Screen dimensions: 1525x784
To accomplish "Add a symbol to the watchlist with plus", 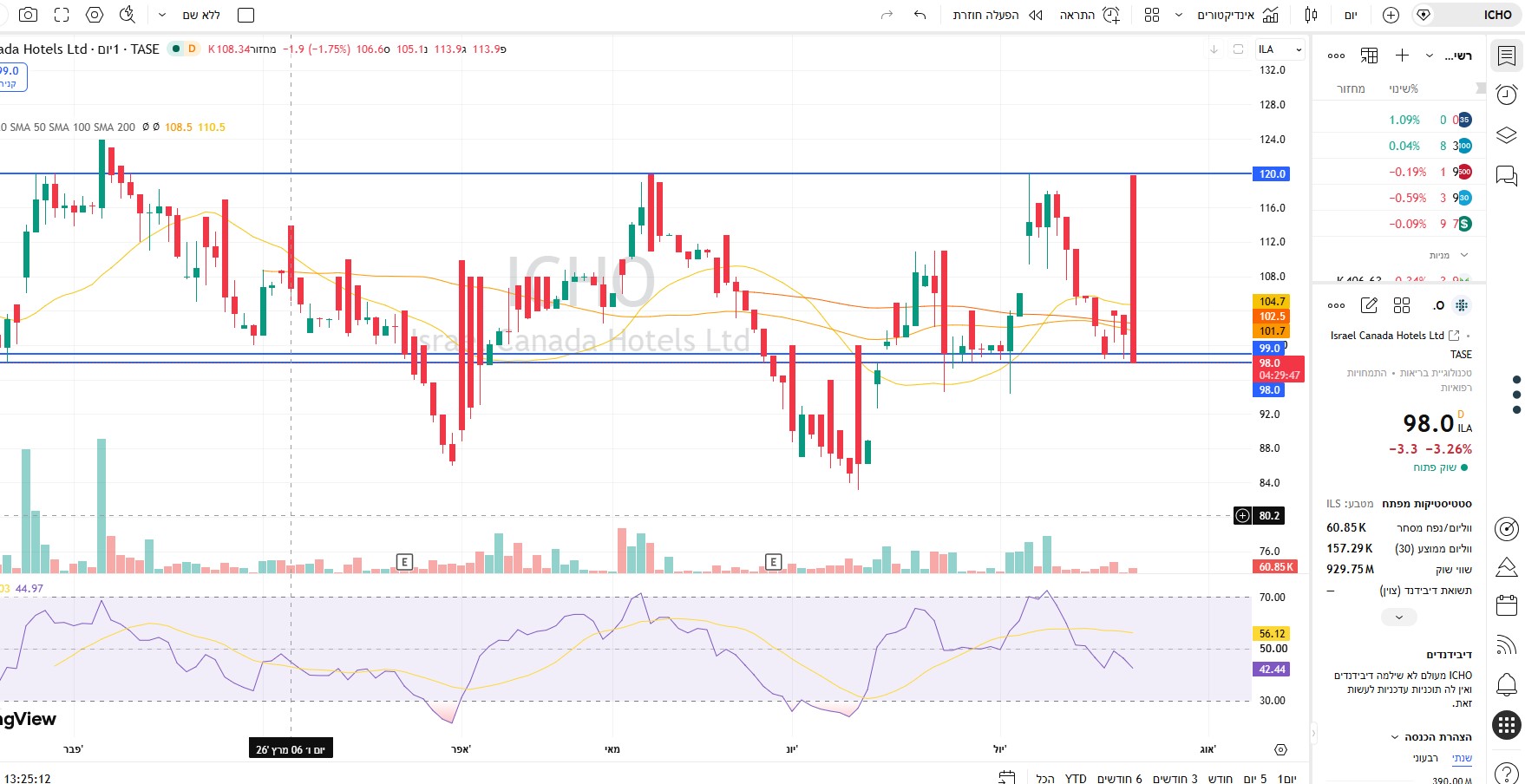I will (x=1402, y=56).
